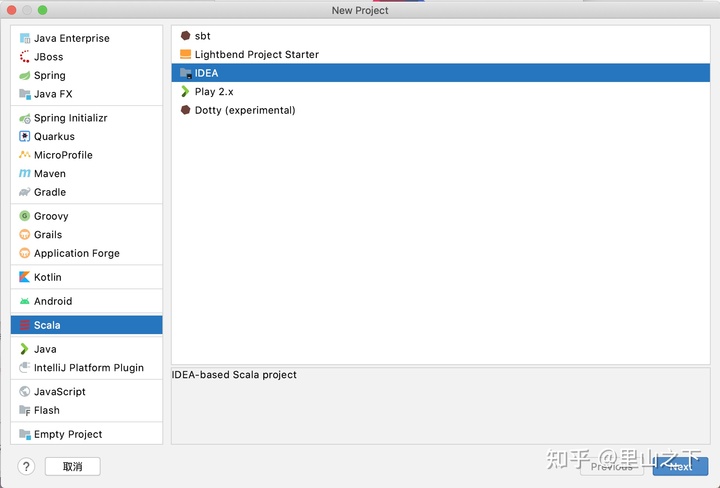The image size is (720, 488).
Task: Click the Groovy green G icon
Action: tap(25, 216)
